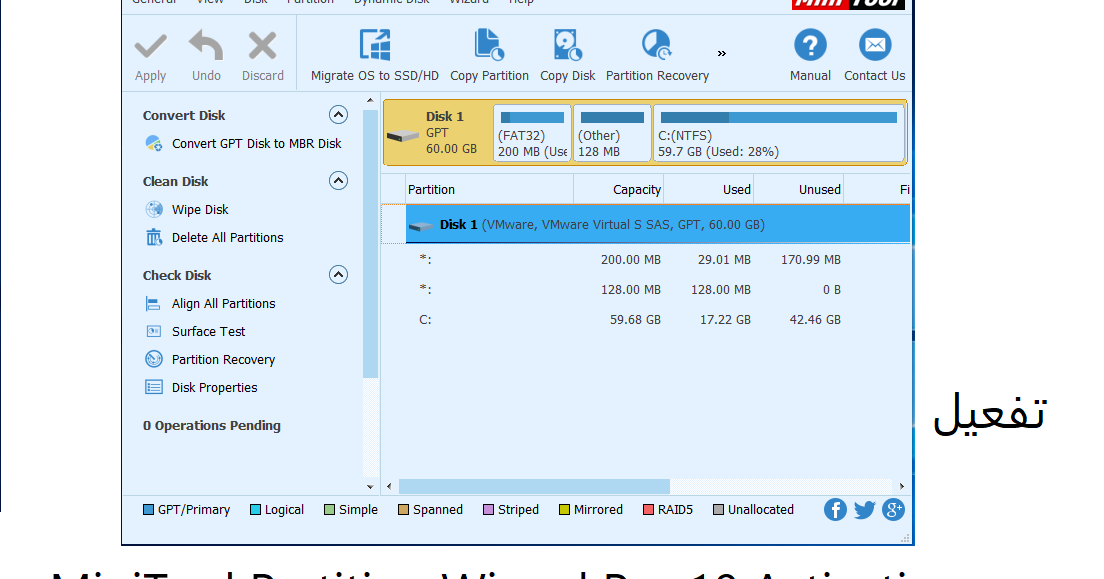1104x579 pixels.
Task: Open Migrate OS to SSD/HD wizard
Action: point(375,56)
